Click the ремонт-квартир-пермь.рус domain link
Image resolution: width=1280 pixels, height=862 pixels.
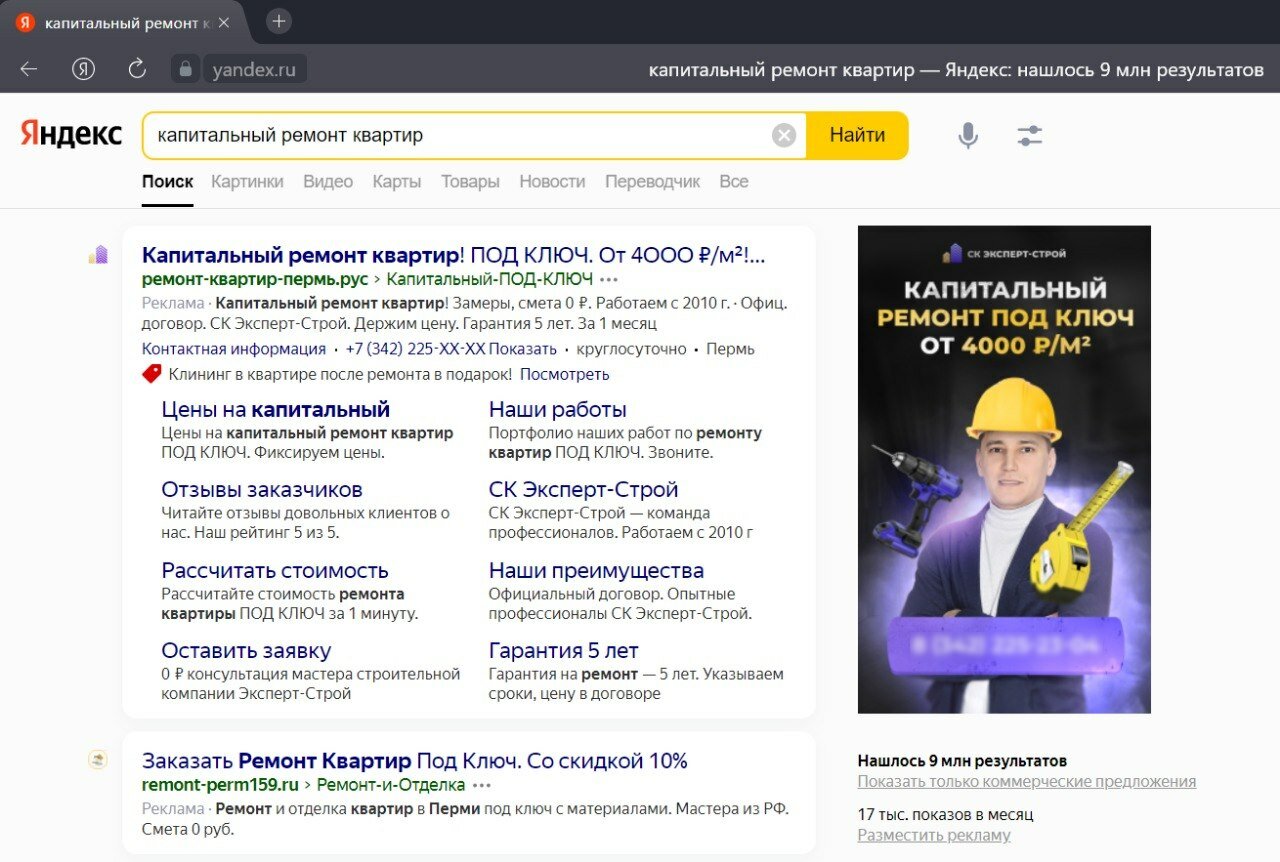click(255, 279)
